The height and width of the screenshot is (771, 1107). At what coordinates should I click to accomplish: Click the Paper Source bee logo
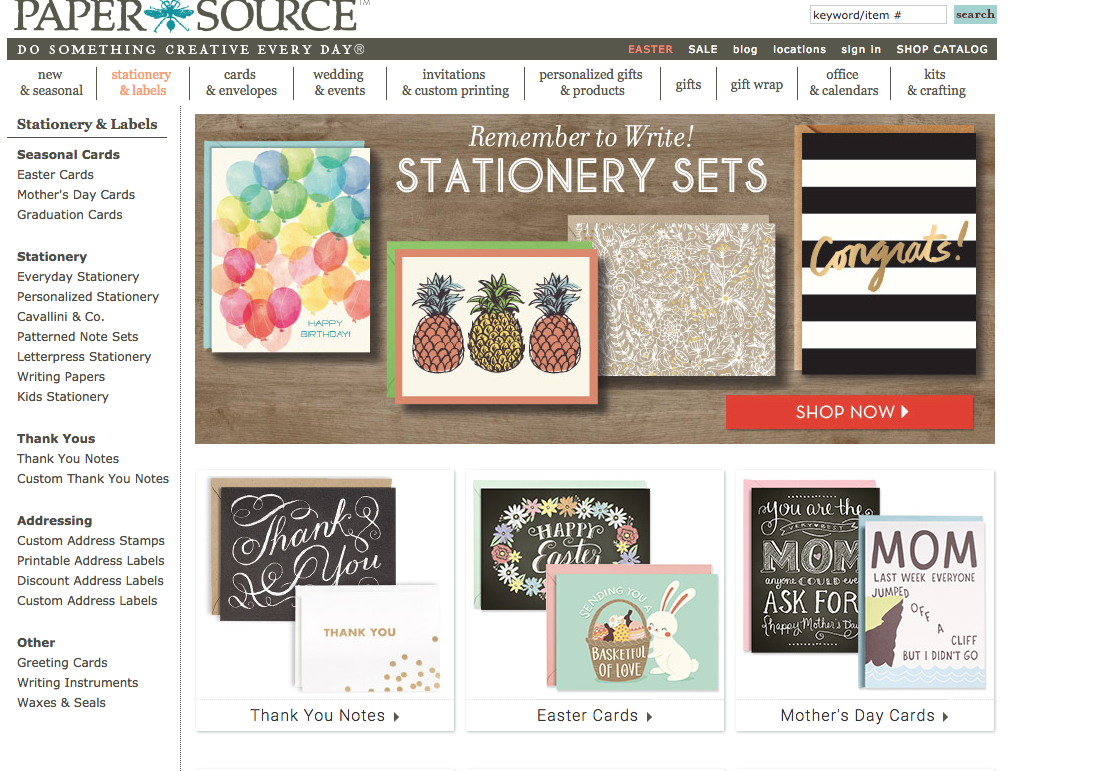(169, 16)
